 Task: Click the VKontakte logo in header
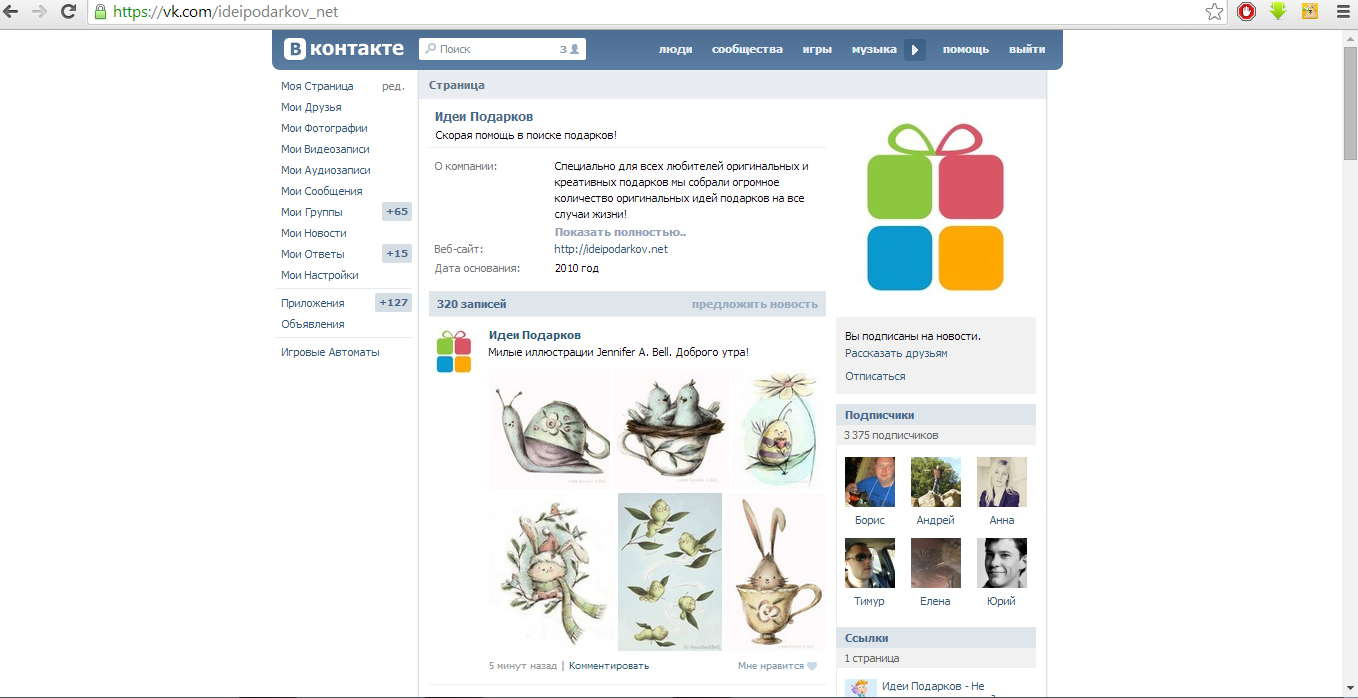click(x=343, y=49)
